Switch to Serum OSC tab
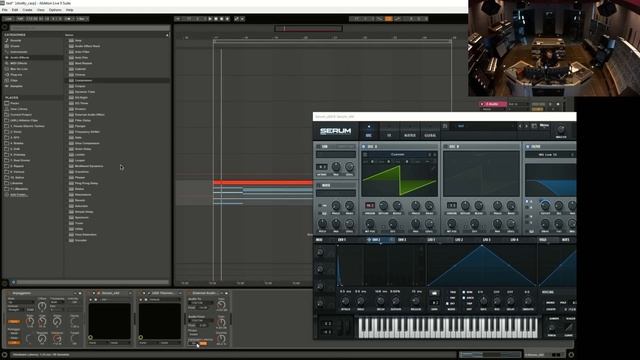 [x=369, y=135]
